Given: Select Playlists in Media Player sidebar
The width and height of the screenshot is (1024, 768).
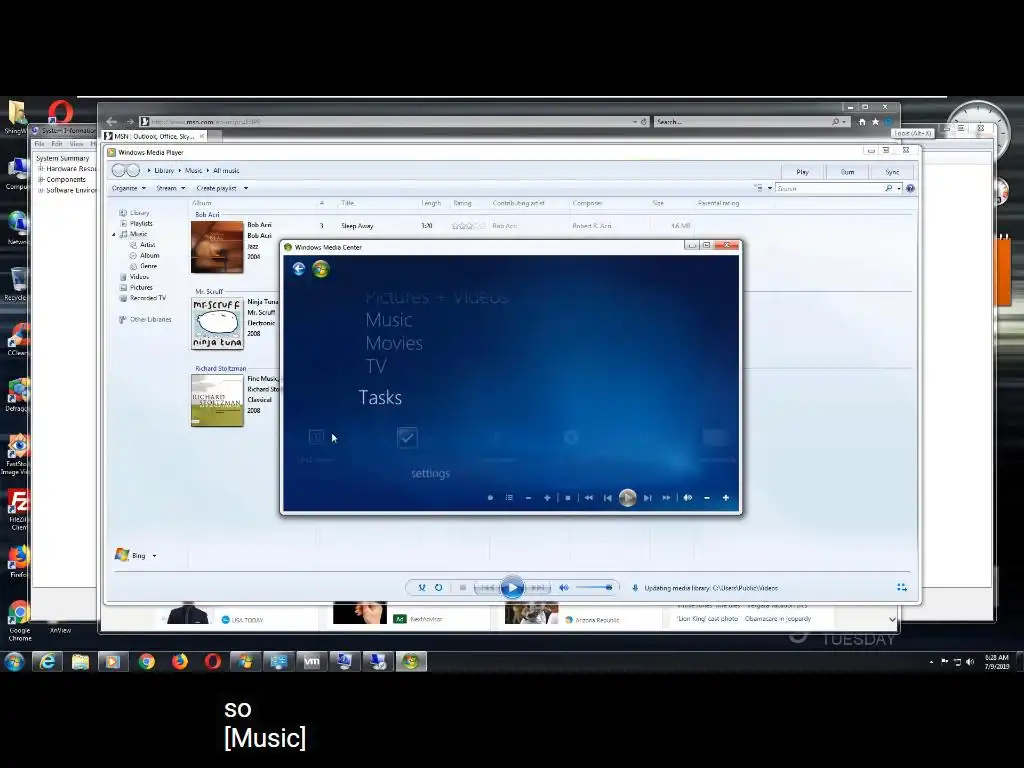Looking at the screenshot, I should click(x=141, y=223).
